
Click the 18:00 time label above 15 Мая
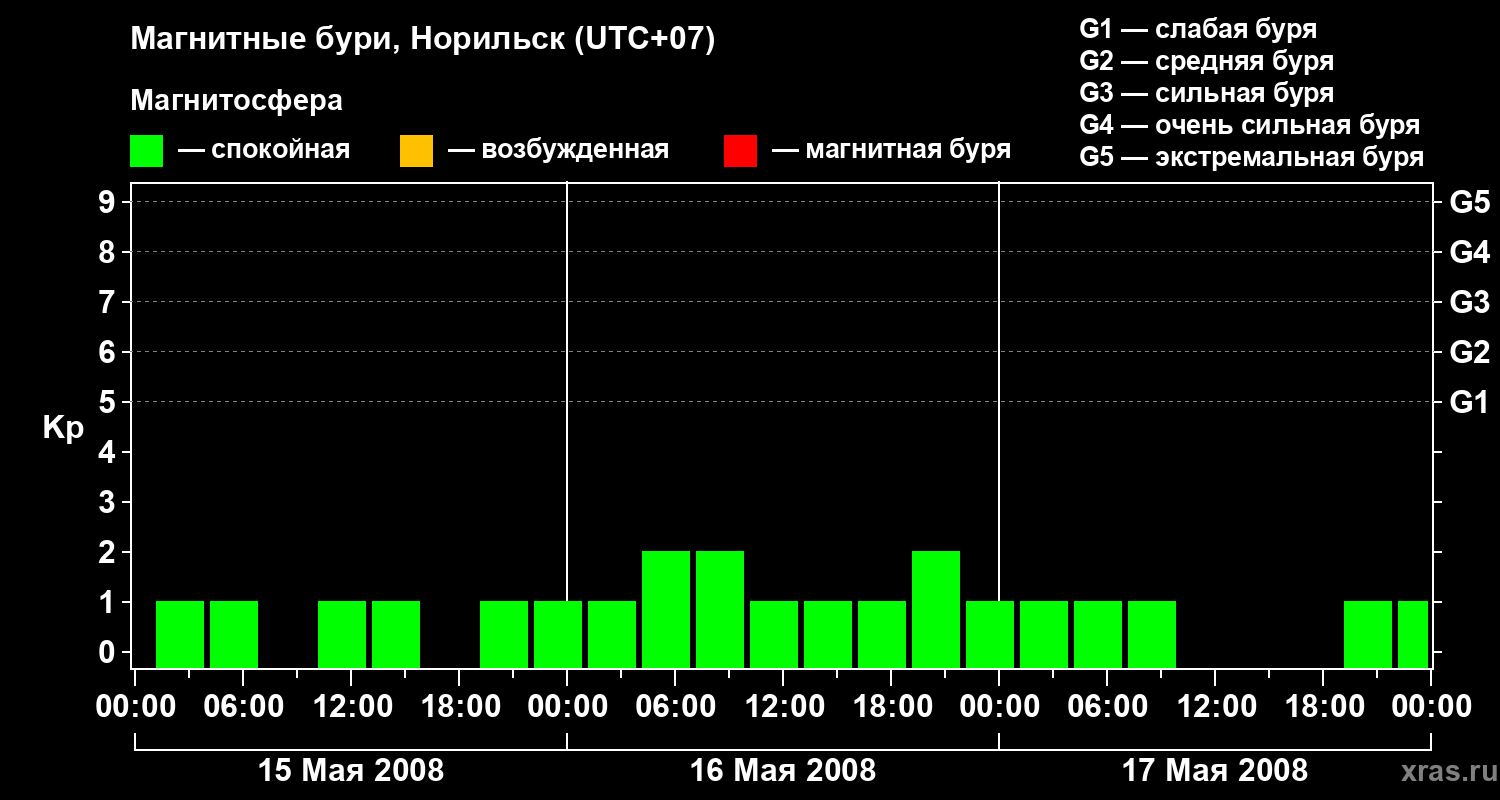click(459, 707)
